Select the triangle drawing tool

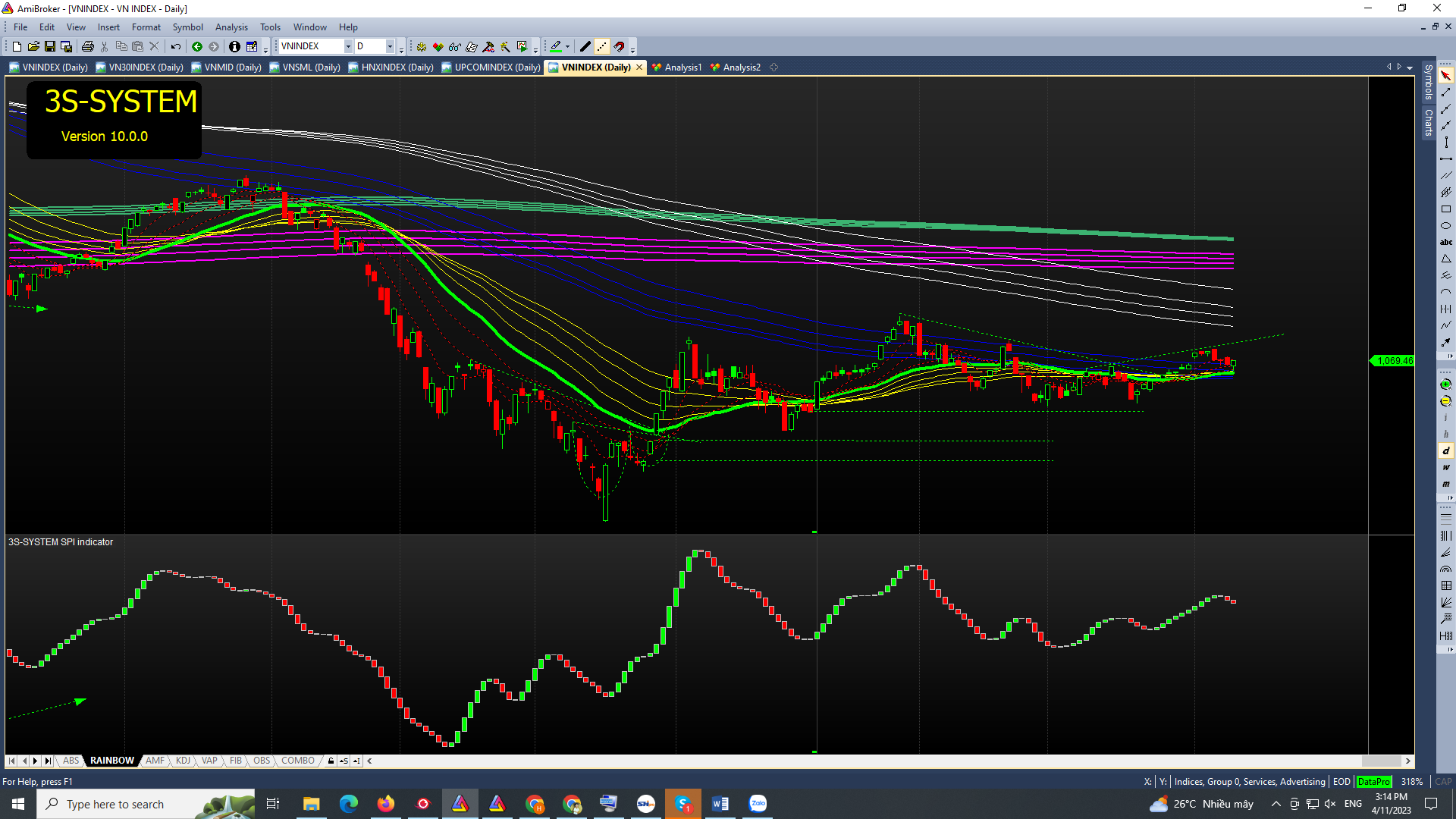[1445, 259]
